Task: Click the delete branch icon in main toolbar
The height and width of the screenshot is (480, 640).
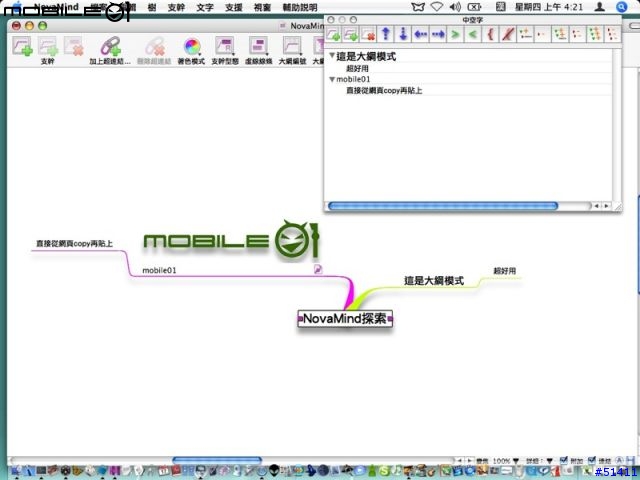Action: click(x=74, y=46)
